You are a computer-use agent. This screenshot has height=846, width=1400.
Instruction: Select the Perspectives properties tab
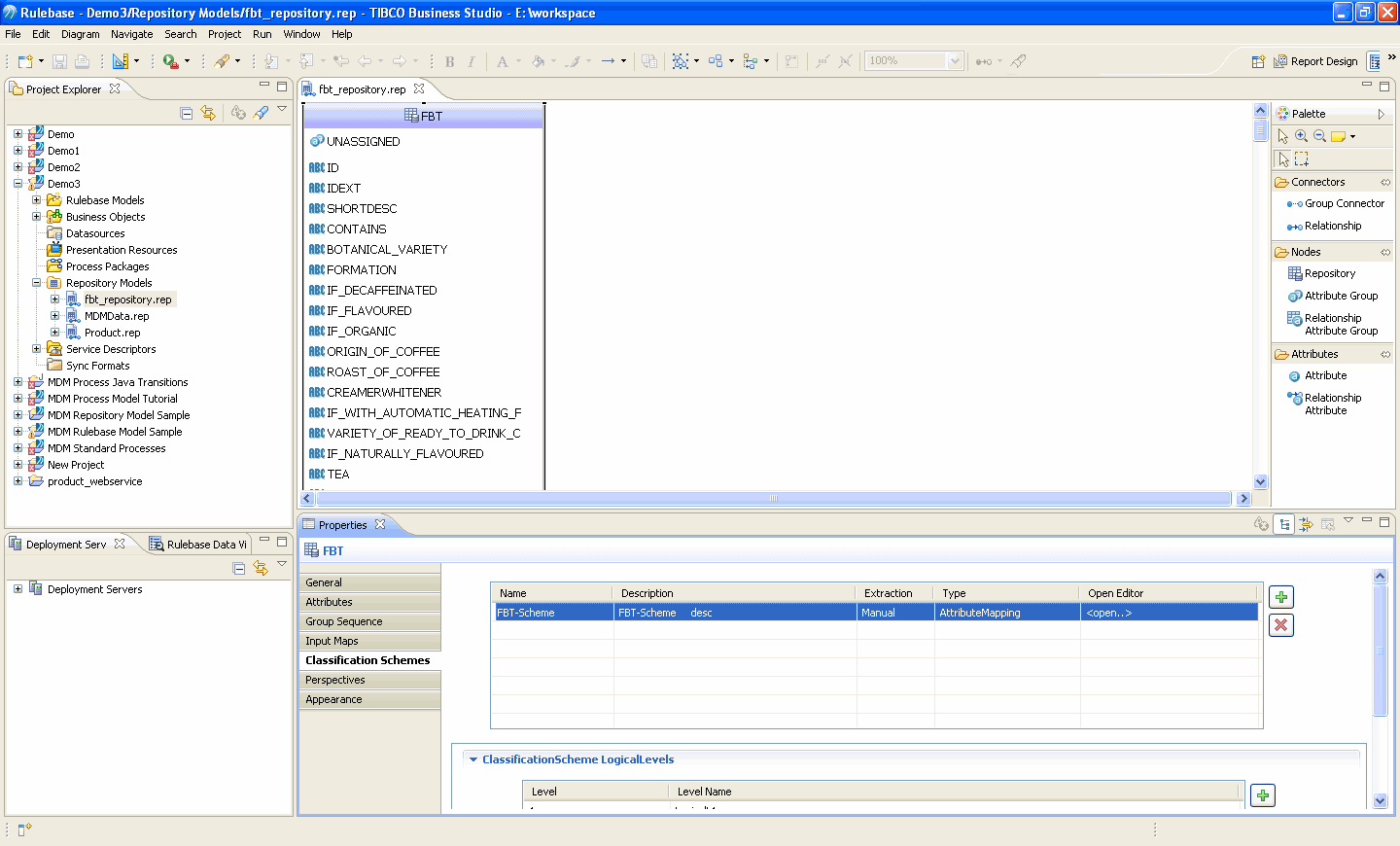(x=370, y=680)
